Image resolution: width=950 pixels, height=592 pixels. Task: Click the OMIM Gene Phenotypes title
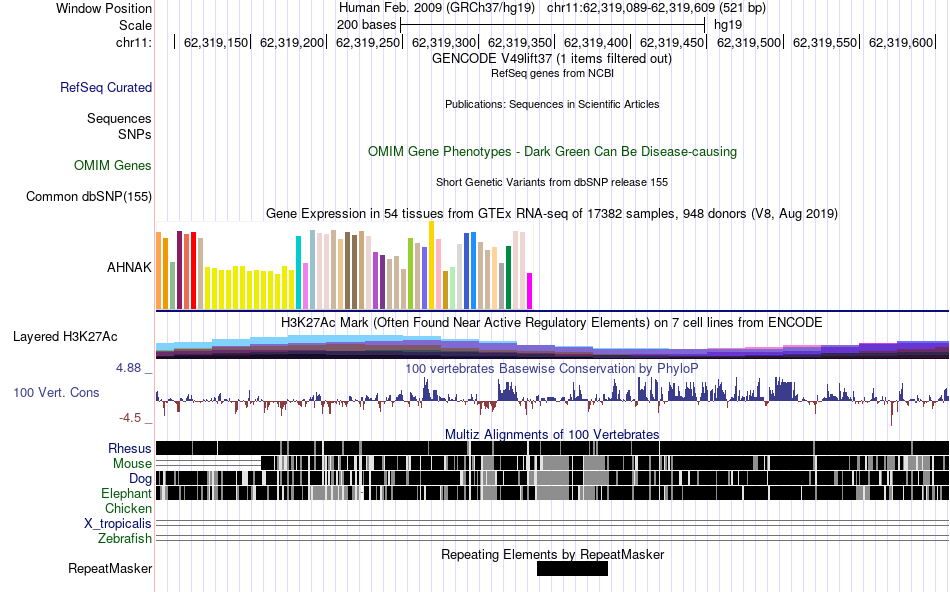[552, 151]
